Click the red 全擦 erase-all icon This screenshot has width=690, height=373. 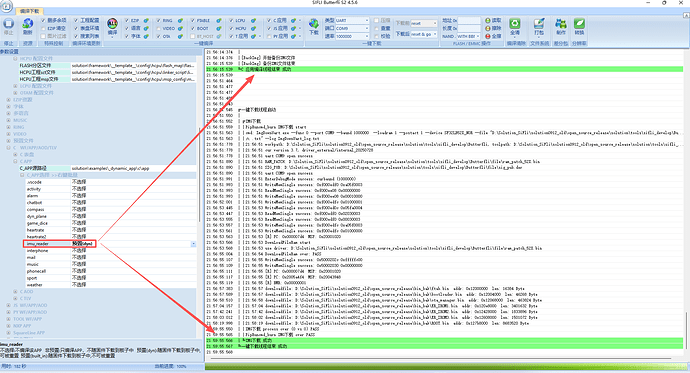488,36
